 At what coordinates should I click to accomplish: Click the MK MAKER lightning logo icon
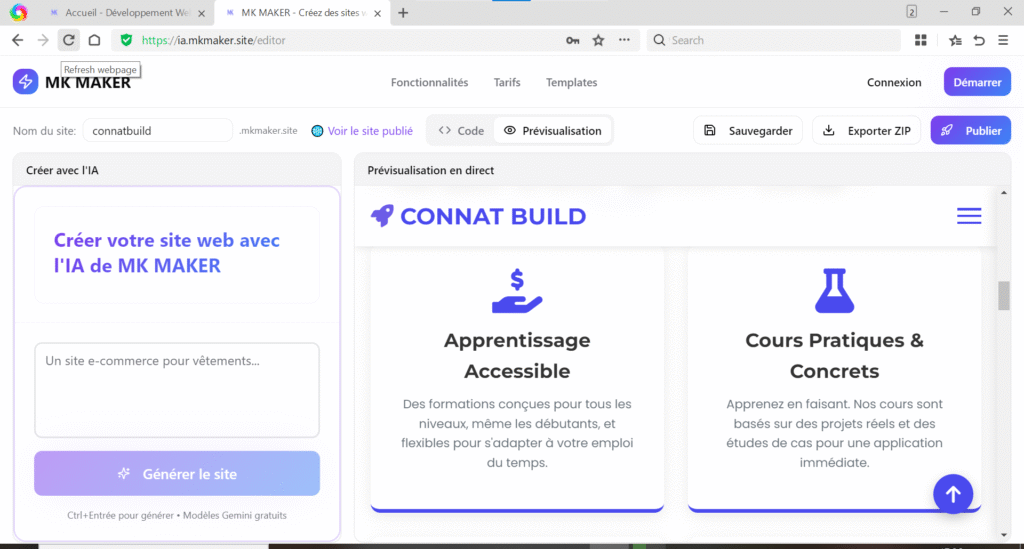(25, 82)
